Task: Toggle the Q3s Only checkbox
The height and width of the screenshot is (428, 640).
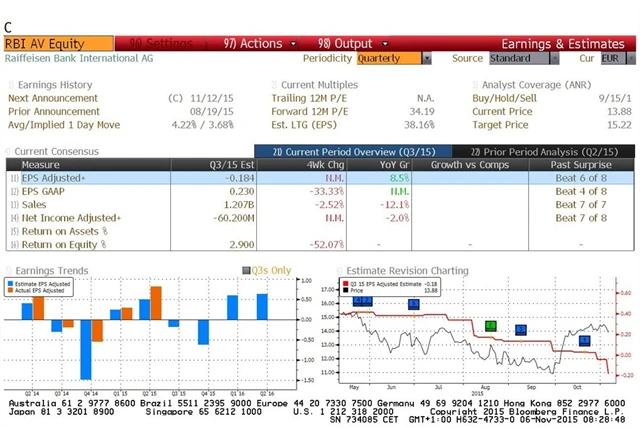Action: pos(245,270)
